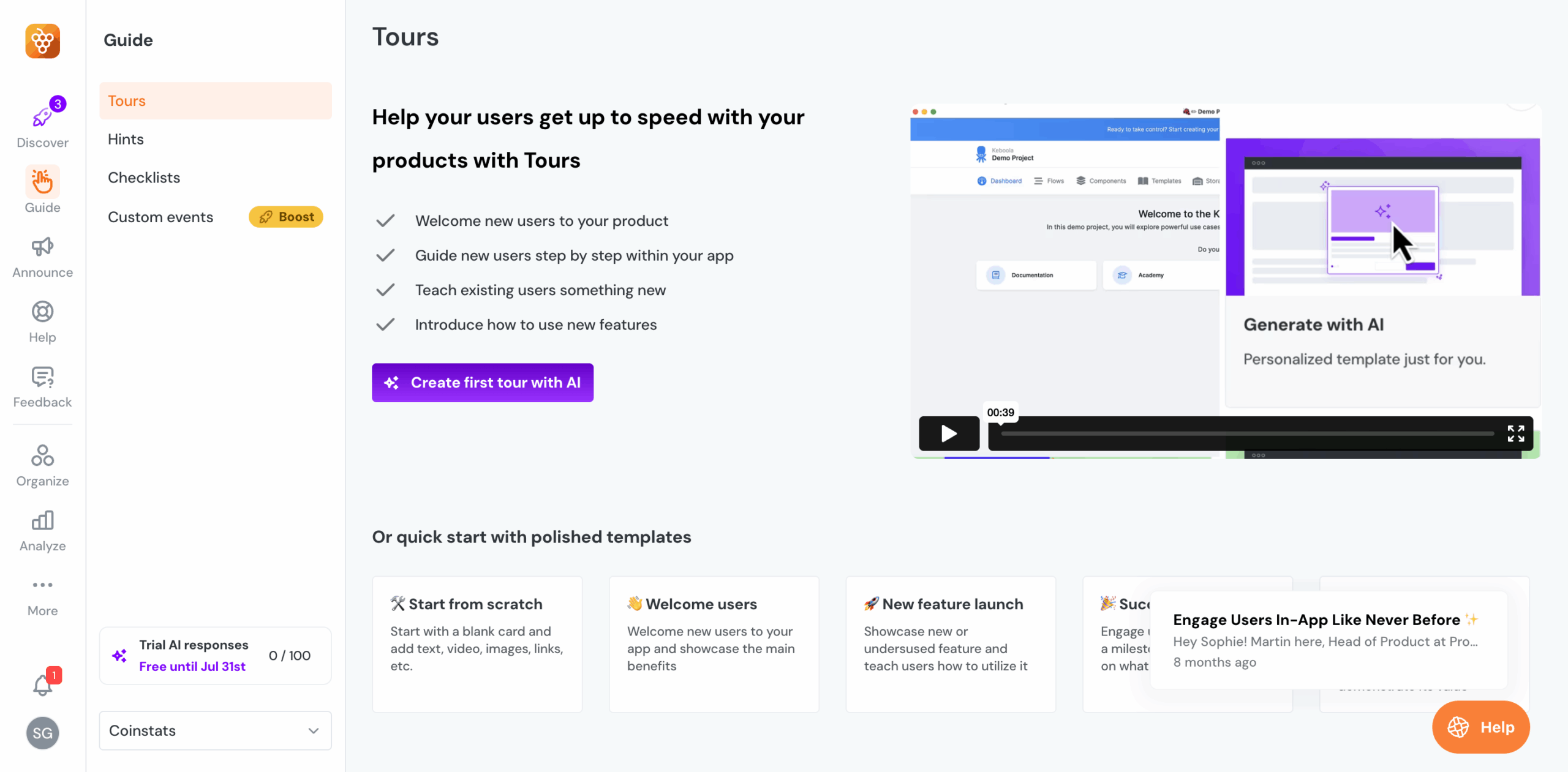The height and width of the screenshot is (772, 1568).
Task: Click the SG user avatar
Action: tap(42, 733)
